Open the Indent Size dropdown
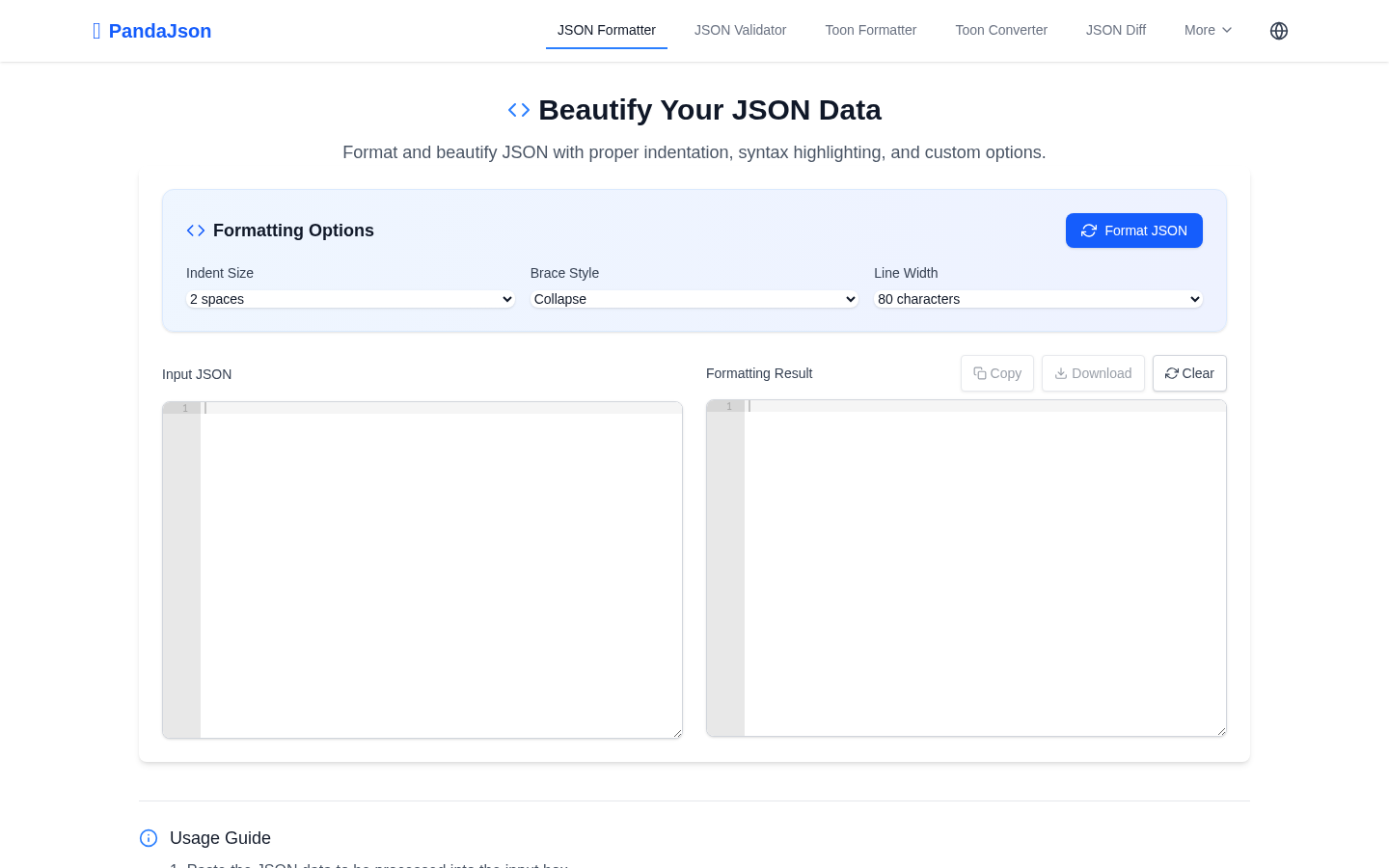Screen dimensions: 1389x868 tap(350, 299)
